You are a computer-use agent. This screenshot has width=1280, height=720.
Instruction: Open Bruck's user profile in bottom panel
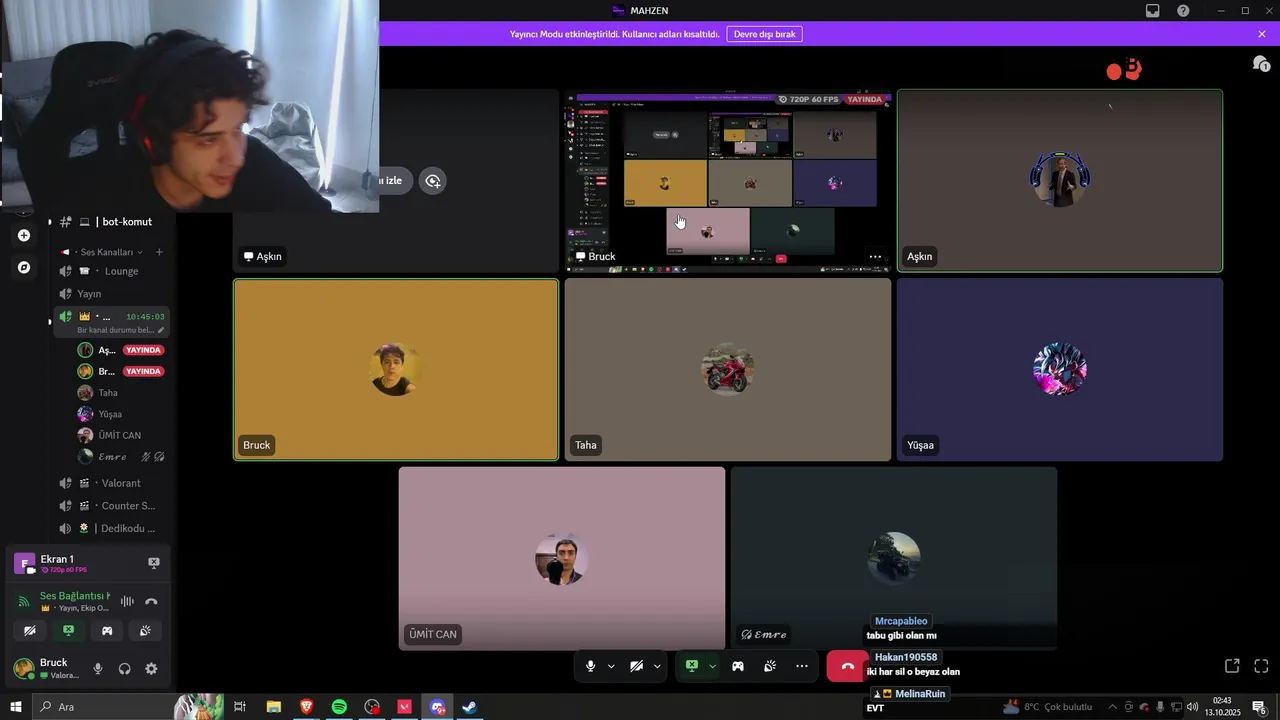(x=47, y=669)
